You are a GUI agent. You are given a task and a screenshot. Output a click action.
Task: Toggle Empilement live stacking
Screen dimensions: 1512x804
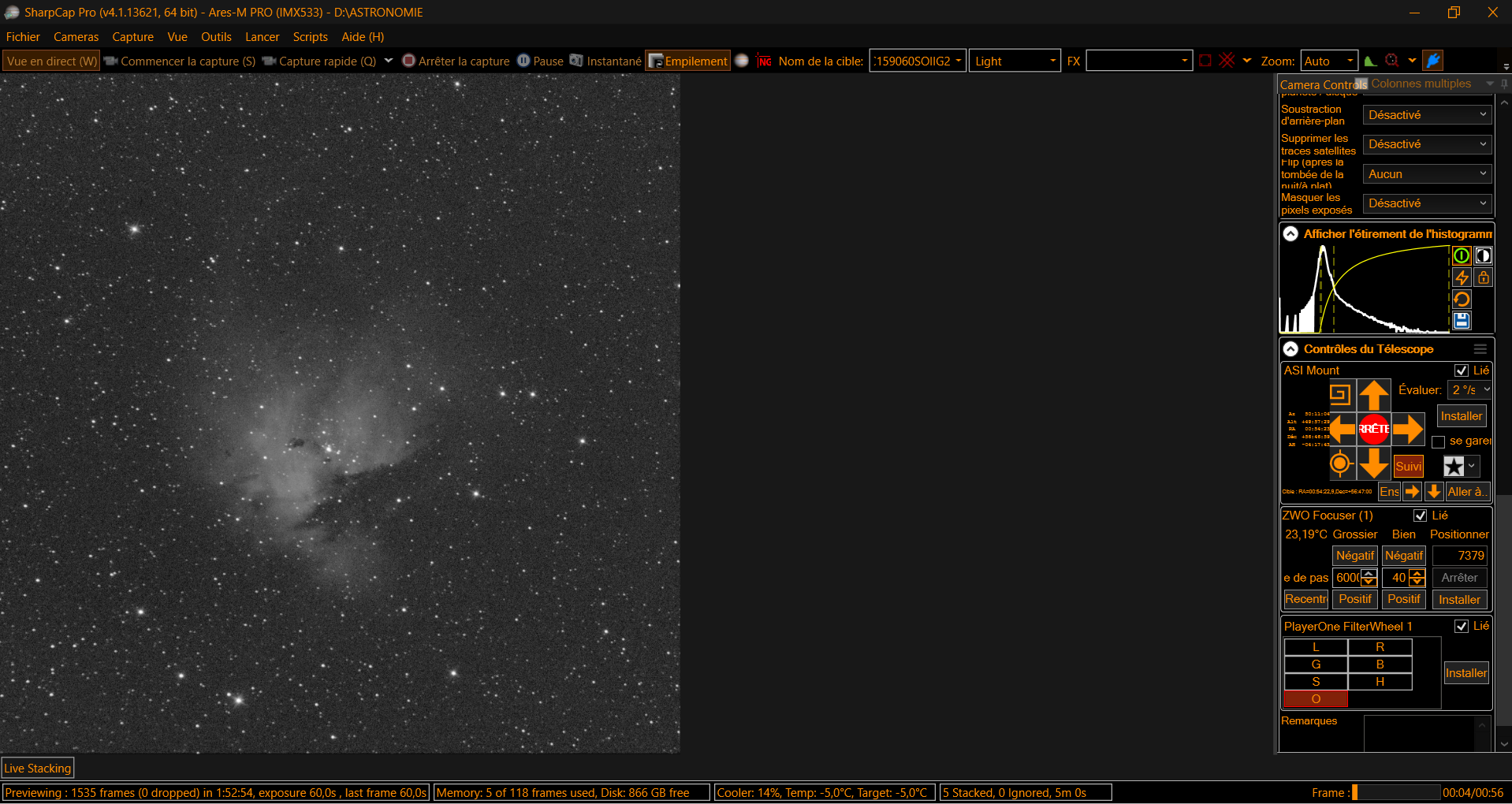point(688,61)
